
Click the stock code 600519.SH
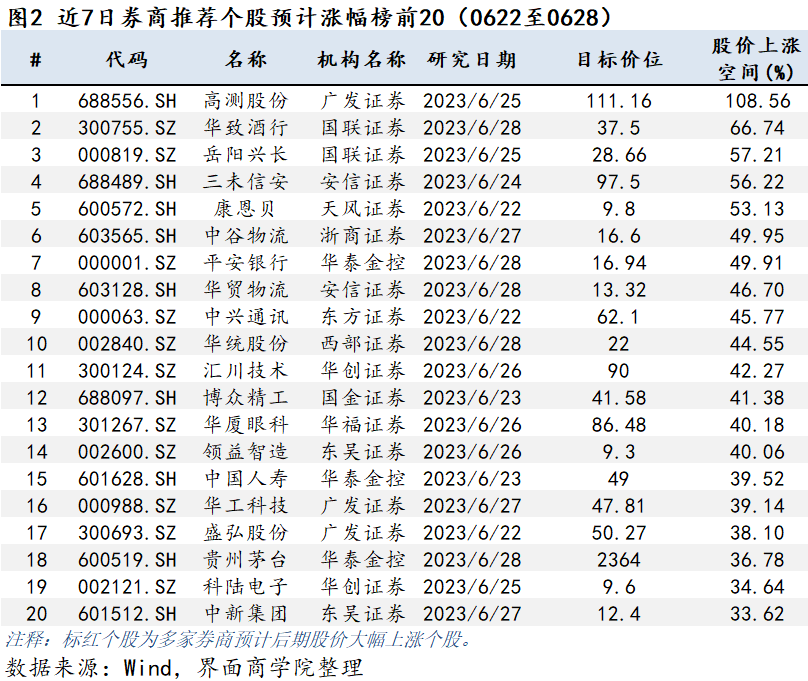127,559
